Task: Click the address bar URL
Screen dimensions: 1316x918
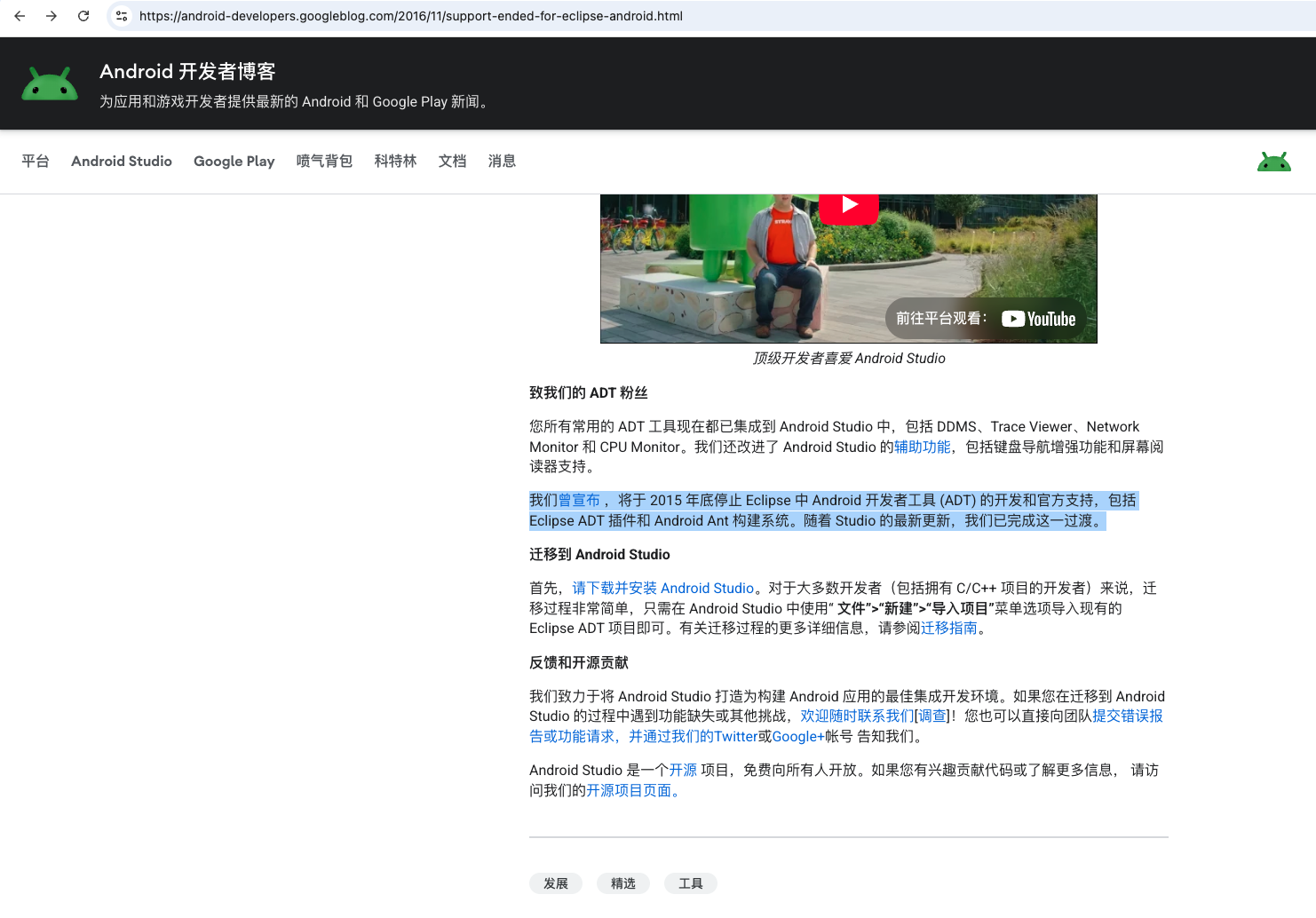Action: click(411, 16)
